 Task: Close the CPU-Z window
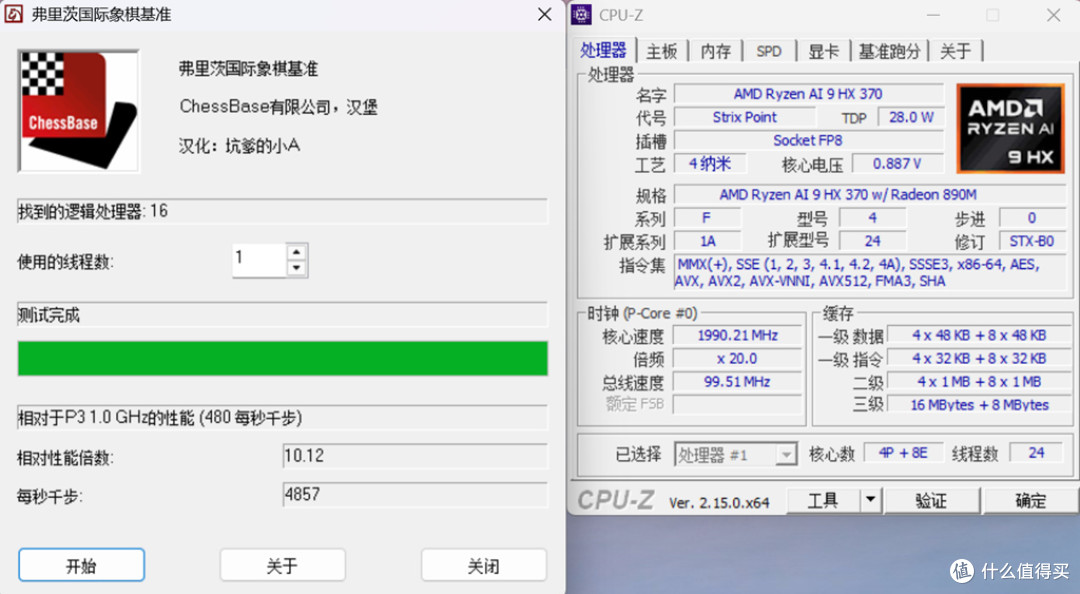(1053, 15)
